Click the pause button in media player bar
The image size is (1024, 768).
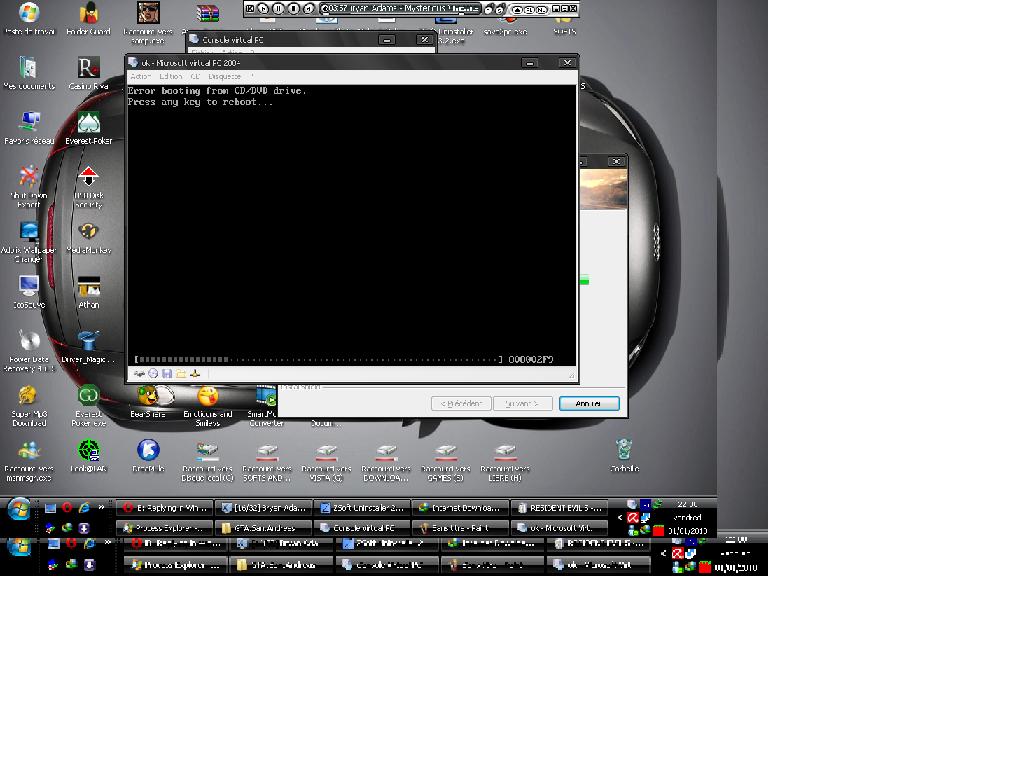pyautogui.click(x=278, y=8)
